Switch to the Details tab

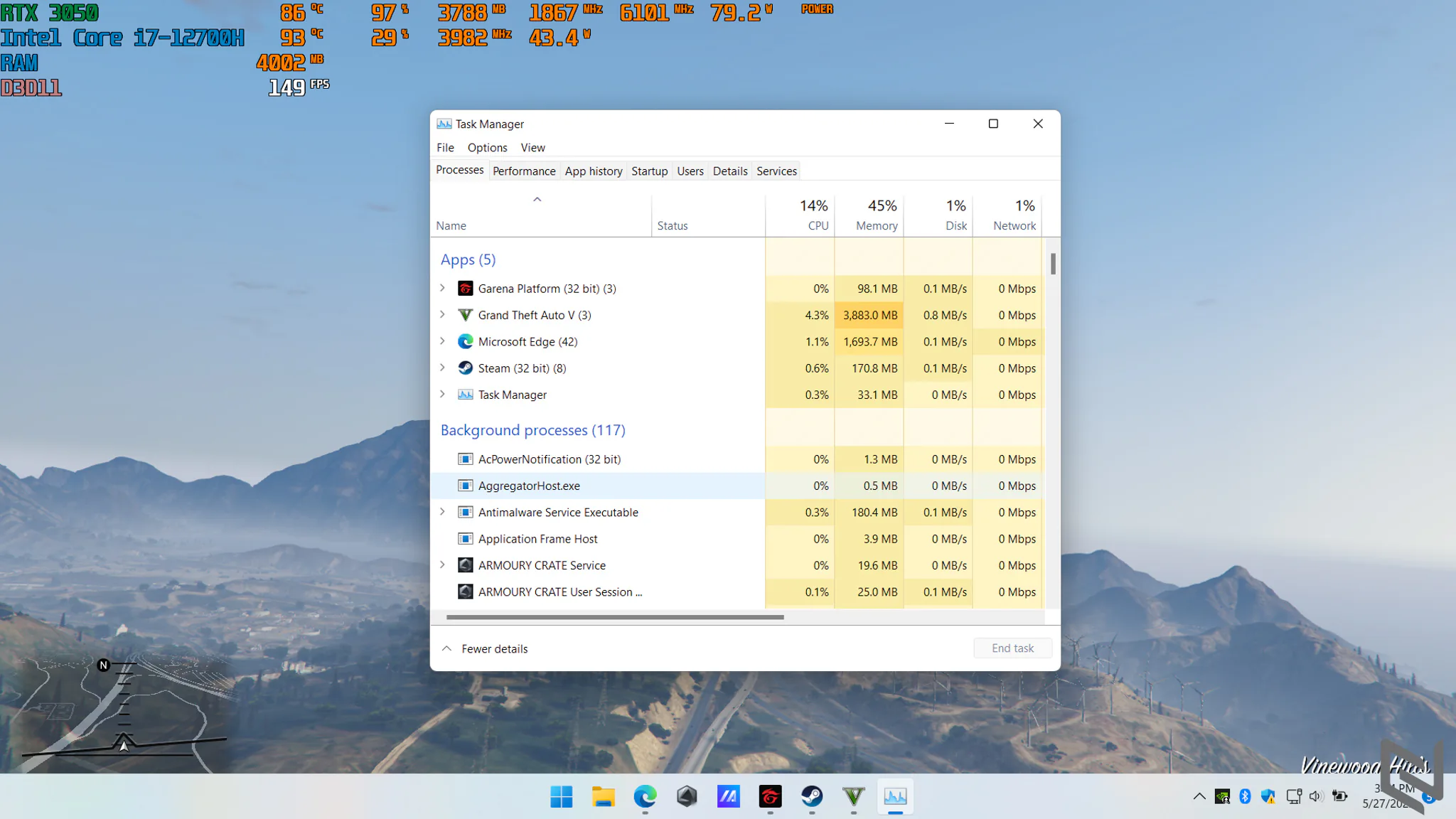pos(730,171)
